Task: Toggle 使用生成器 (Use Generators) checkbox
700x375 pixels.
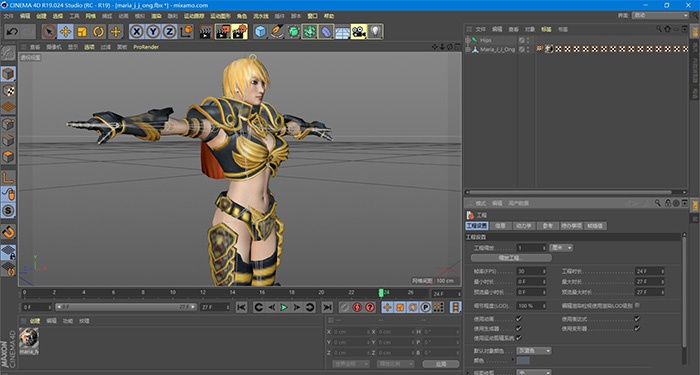Action: click(x=519, y=329)
